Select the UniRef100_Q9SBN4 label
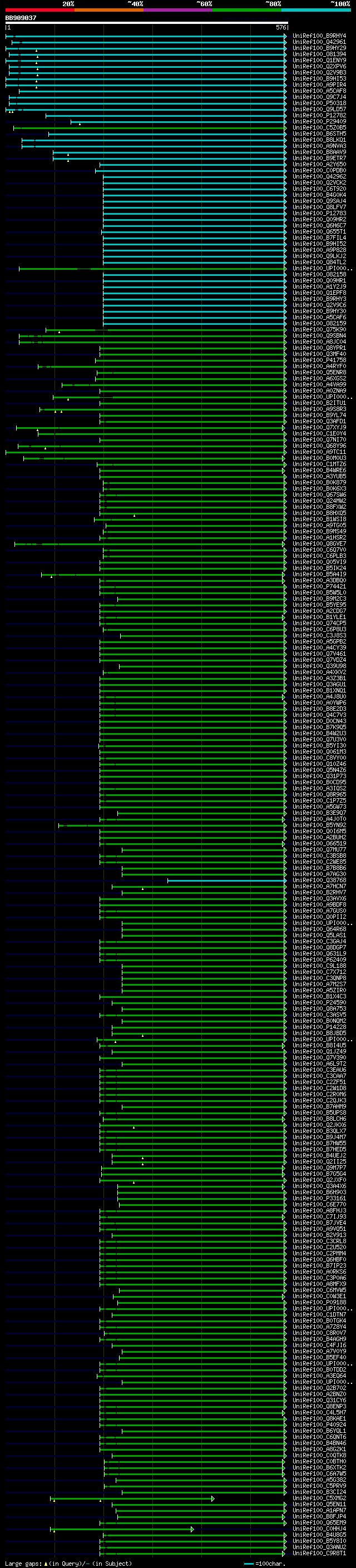This screenshot has height=1568, width=356. 319,335
